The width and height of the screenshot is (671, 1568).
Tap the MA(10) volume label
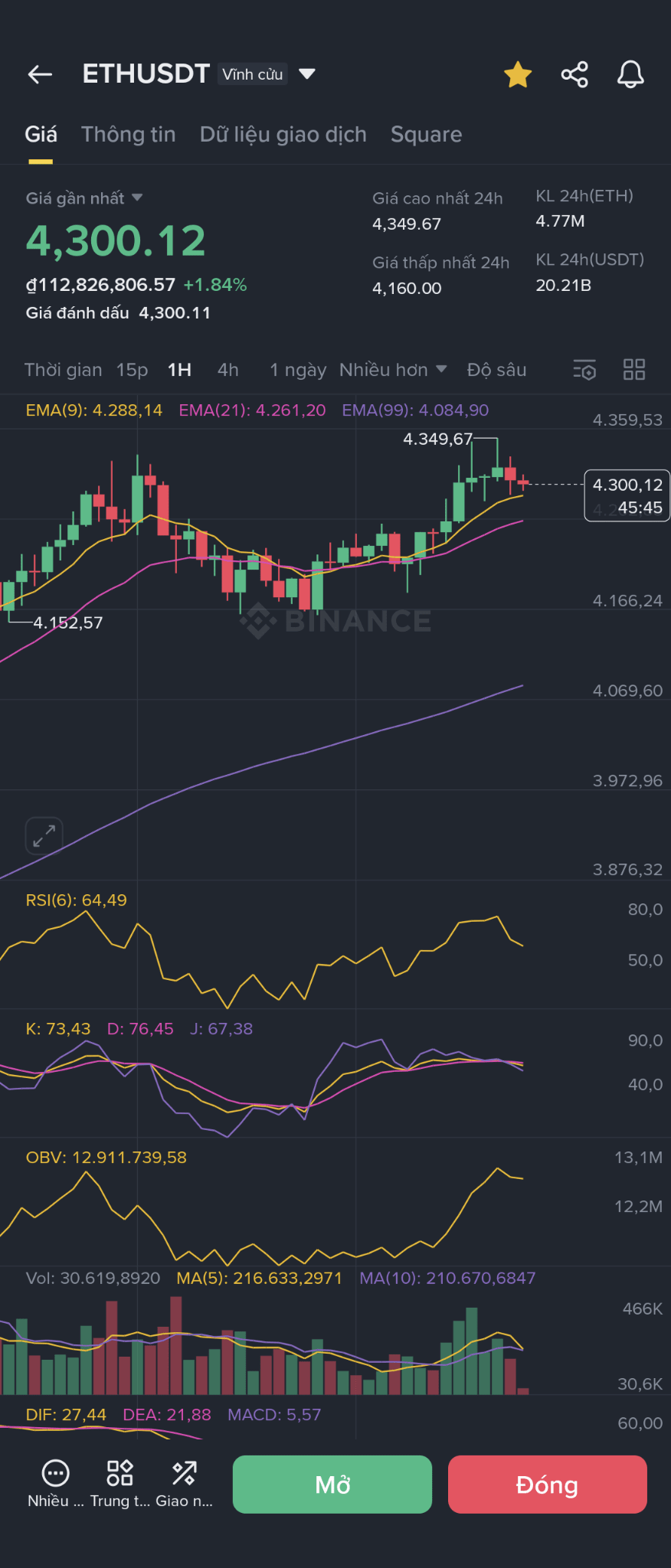(x=448, y=1279)
